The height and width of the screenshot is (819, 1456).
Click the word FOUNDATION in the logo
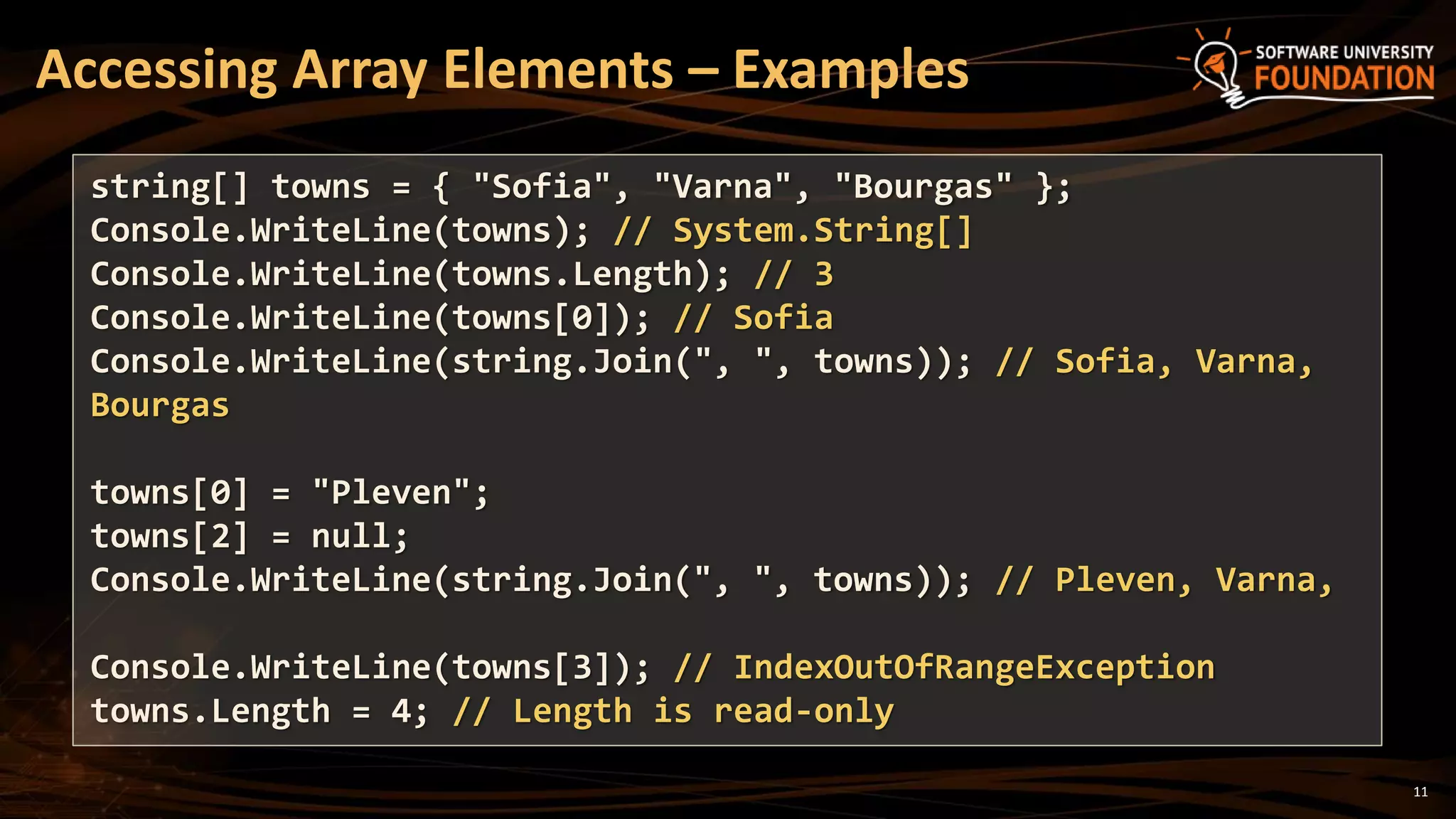point(1344,78)
